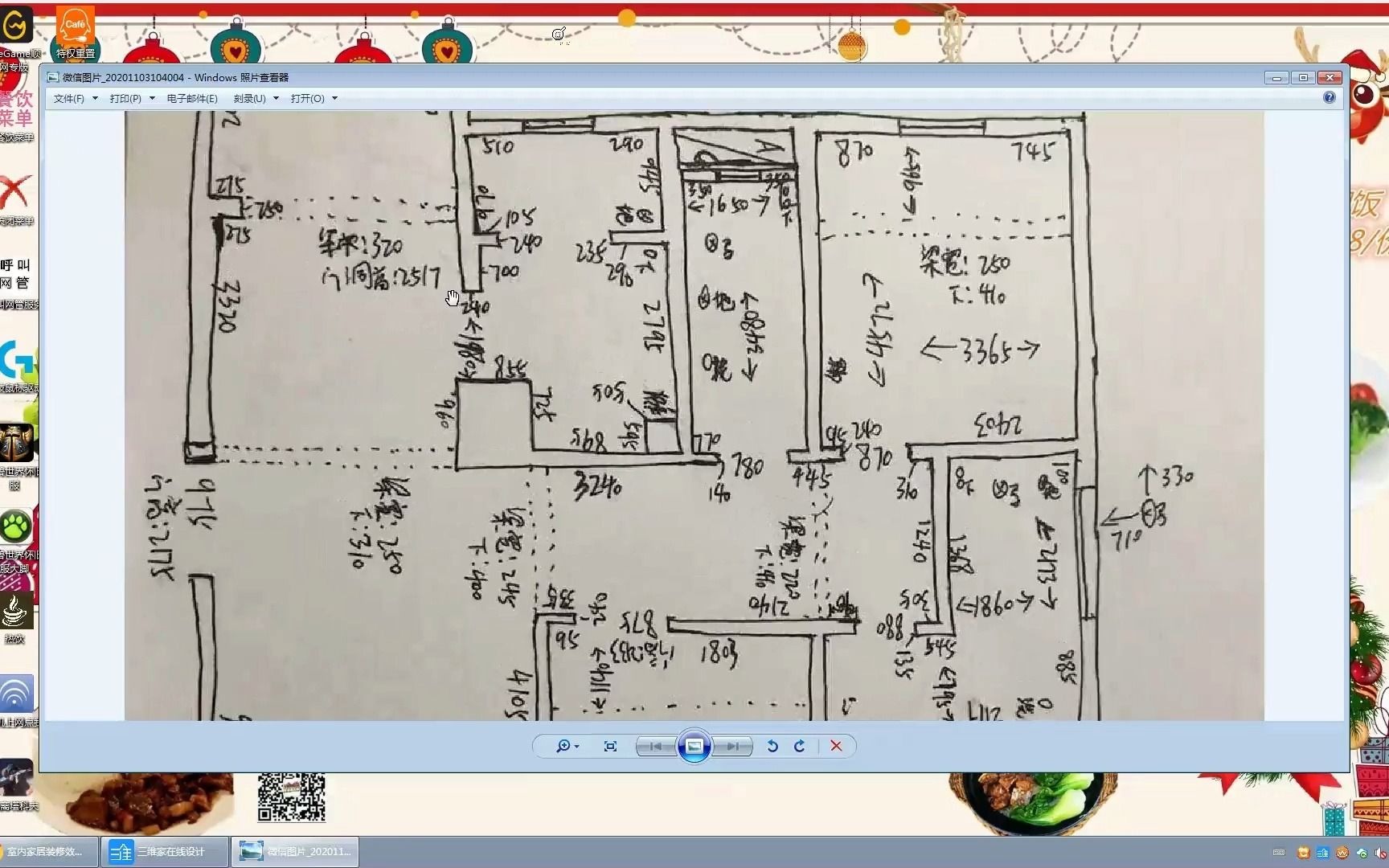Rotate the photo counterclockwise
The width and height of the screenshot is (1389, 868).
pos(772,746)
